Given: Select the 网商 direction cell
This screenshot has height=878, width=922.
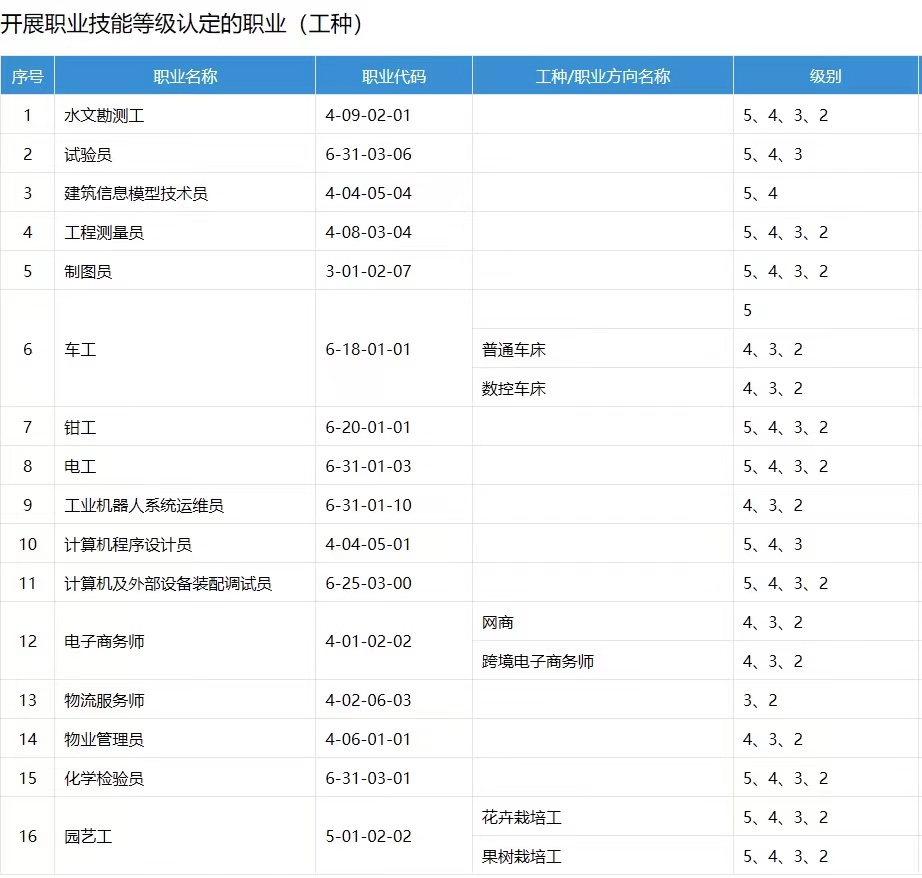Looking at the screenshot, I should click(x=498, y=622).
